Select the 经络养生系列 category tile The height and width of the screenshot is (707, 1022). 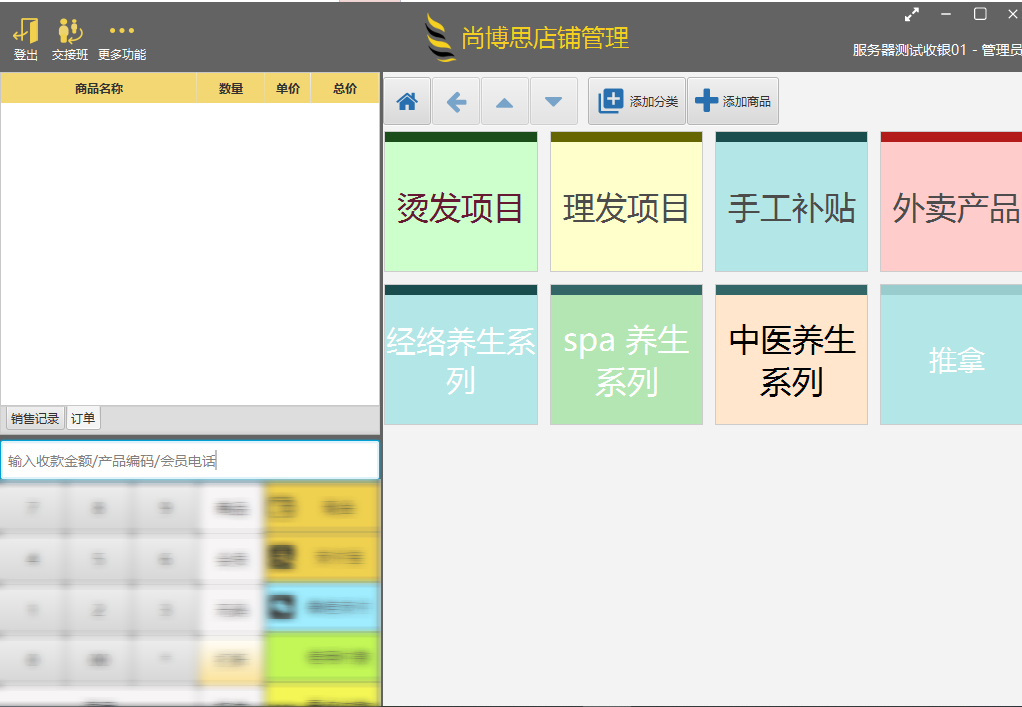[x=460, y=355]
